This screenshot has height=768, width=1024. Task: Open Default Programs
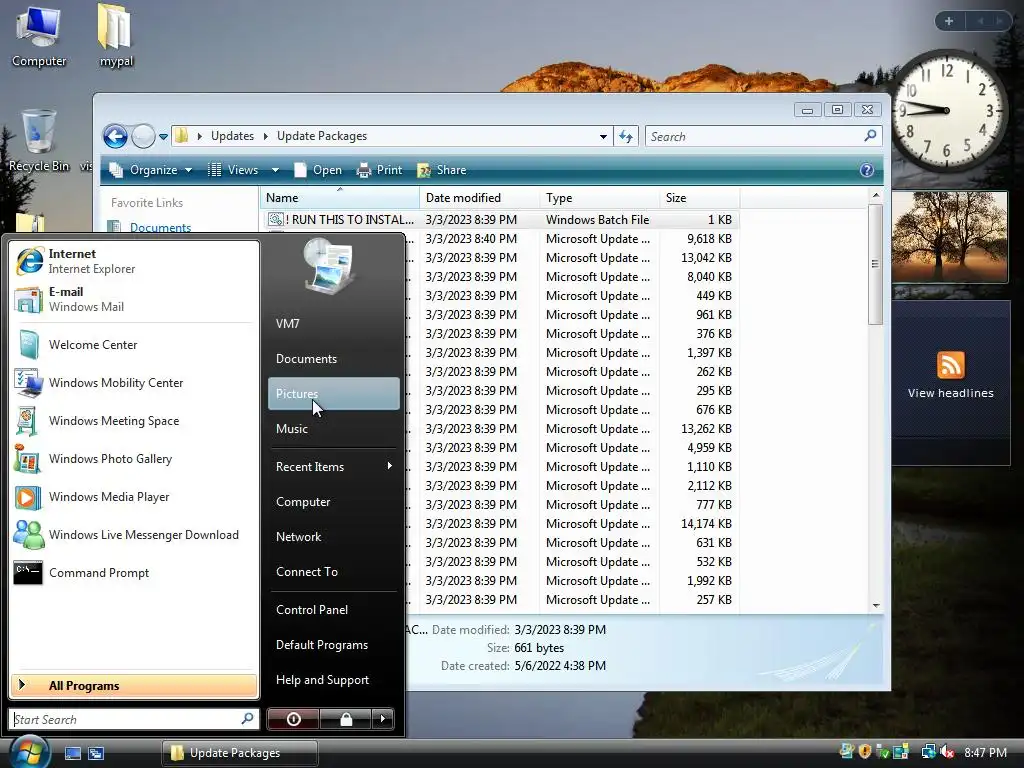pos(334,645)
